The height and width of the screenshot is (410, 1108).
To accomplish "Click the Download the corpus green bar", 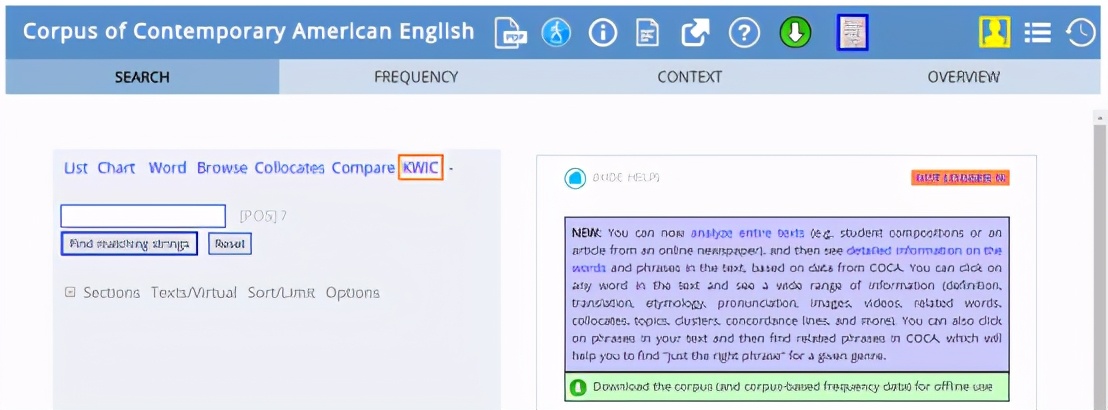I will [787, 387].
